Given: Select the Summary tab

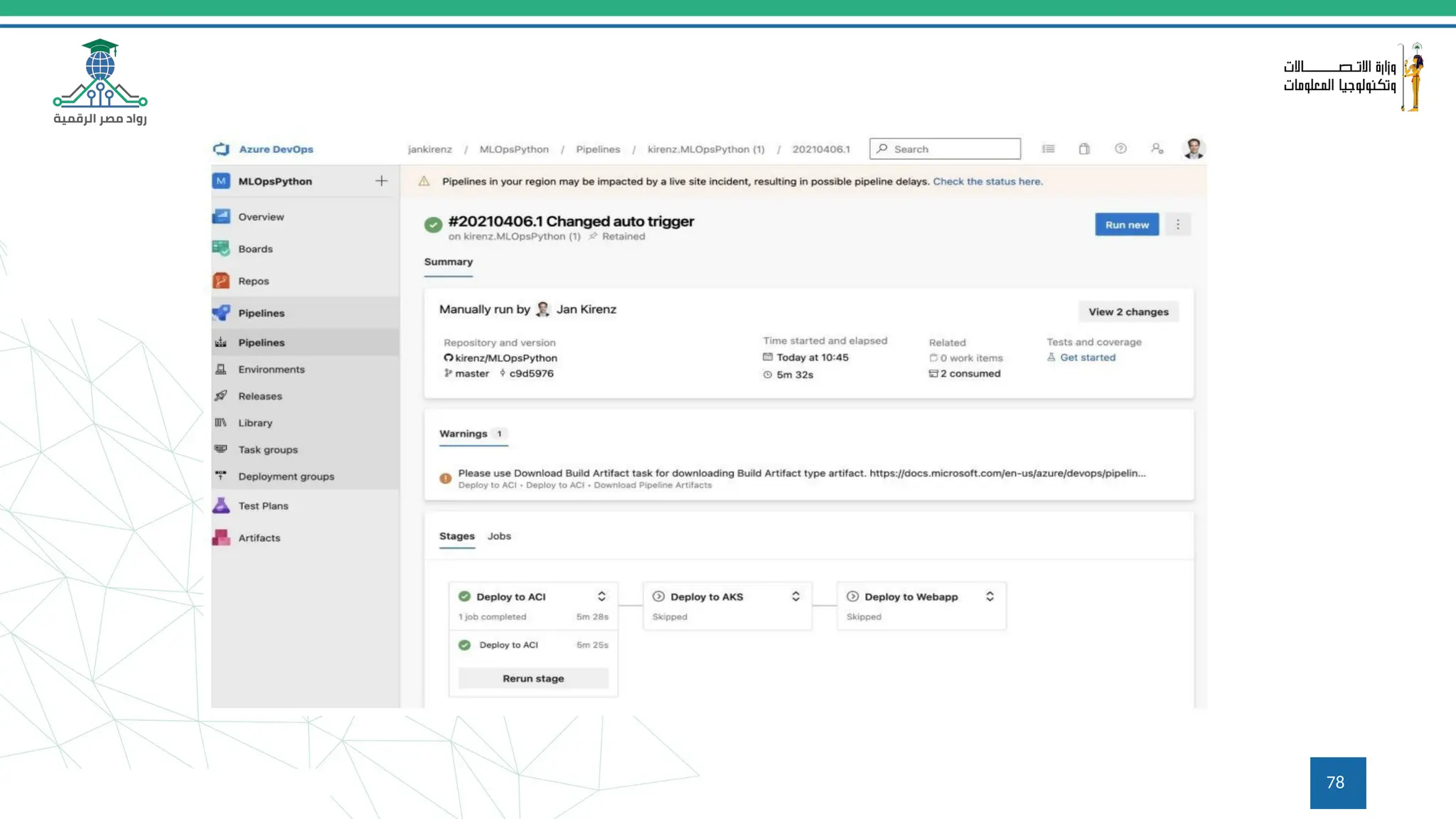Looking at the screenshot, I should (448, 262).
